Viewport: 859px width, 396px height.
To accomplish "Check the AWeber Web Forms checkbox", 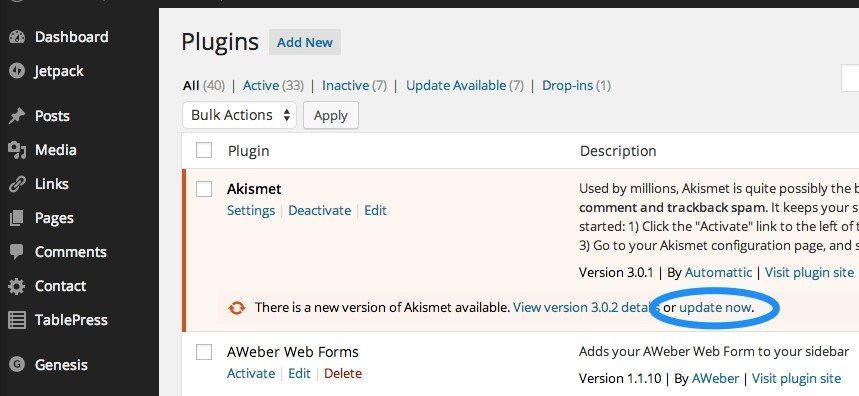I will tap(204, 352).
